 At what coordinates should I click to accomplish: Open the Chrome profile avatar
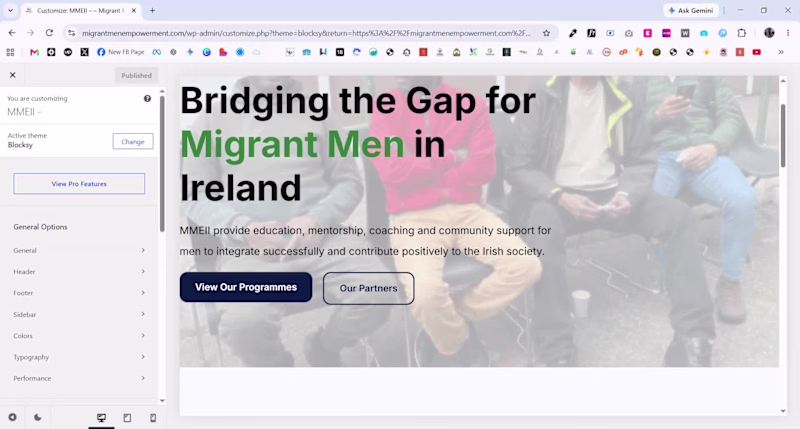(x=769, y=33)
